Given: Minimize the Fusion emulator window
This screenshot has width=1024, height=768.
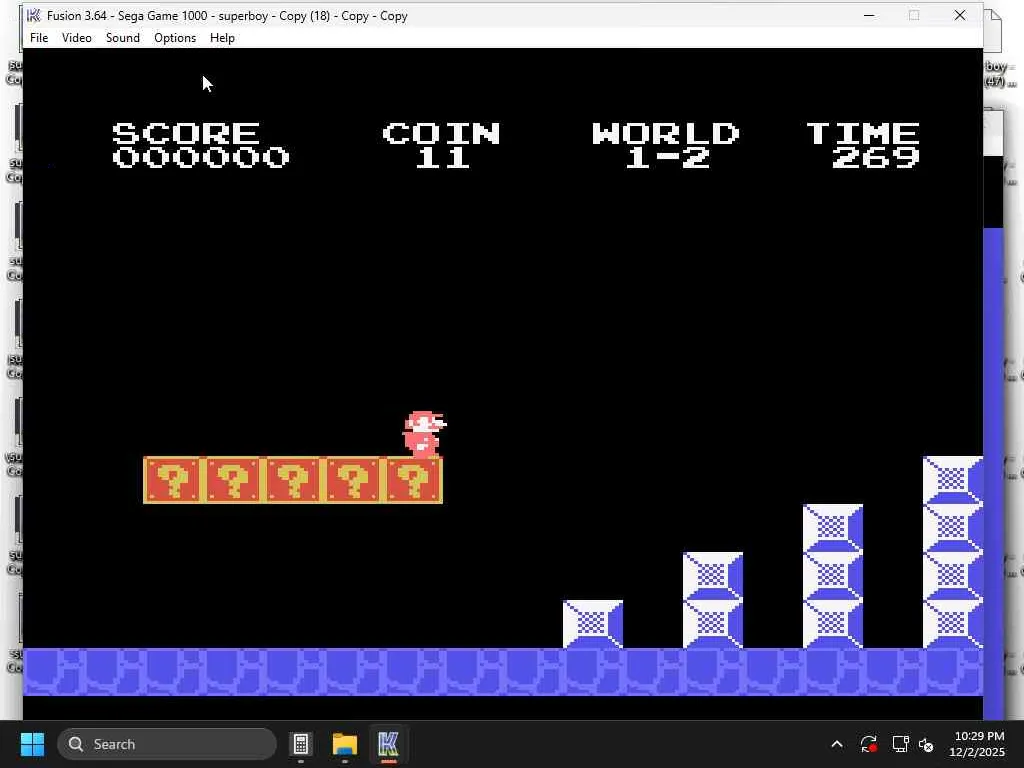Looking at the screenshot, I should [869, 16].
